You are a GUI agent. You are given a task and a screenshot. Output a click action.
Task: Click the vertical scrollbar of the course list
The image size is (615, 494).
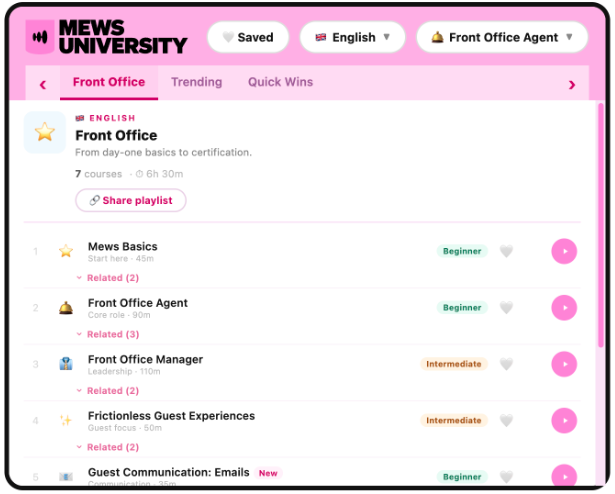(x=601, y=225)
